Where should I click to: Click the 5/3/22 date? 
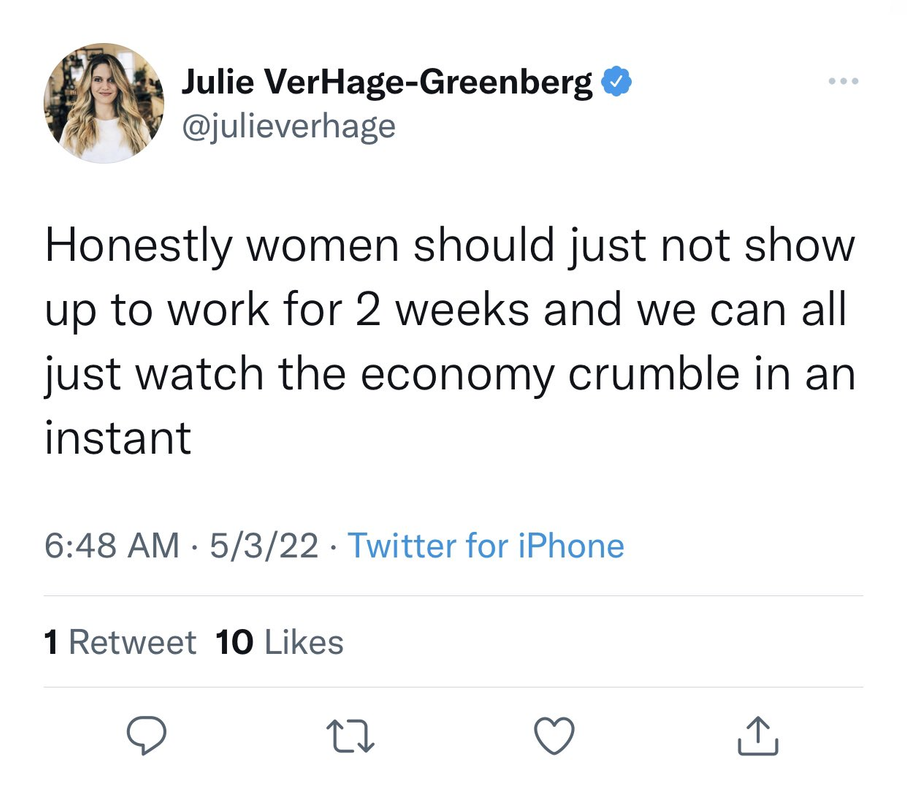(265, 546)
